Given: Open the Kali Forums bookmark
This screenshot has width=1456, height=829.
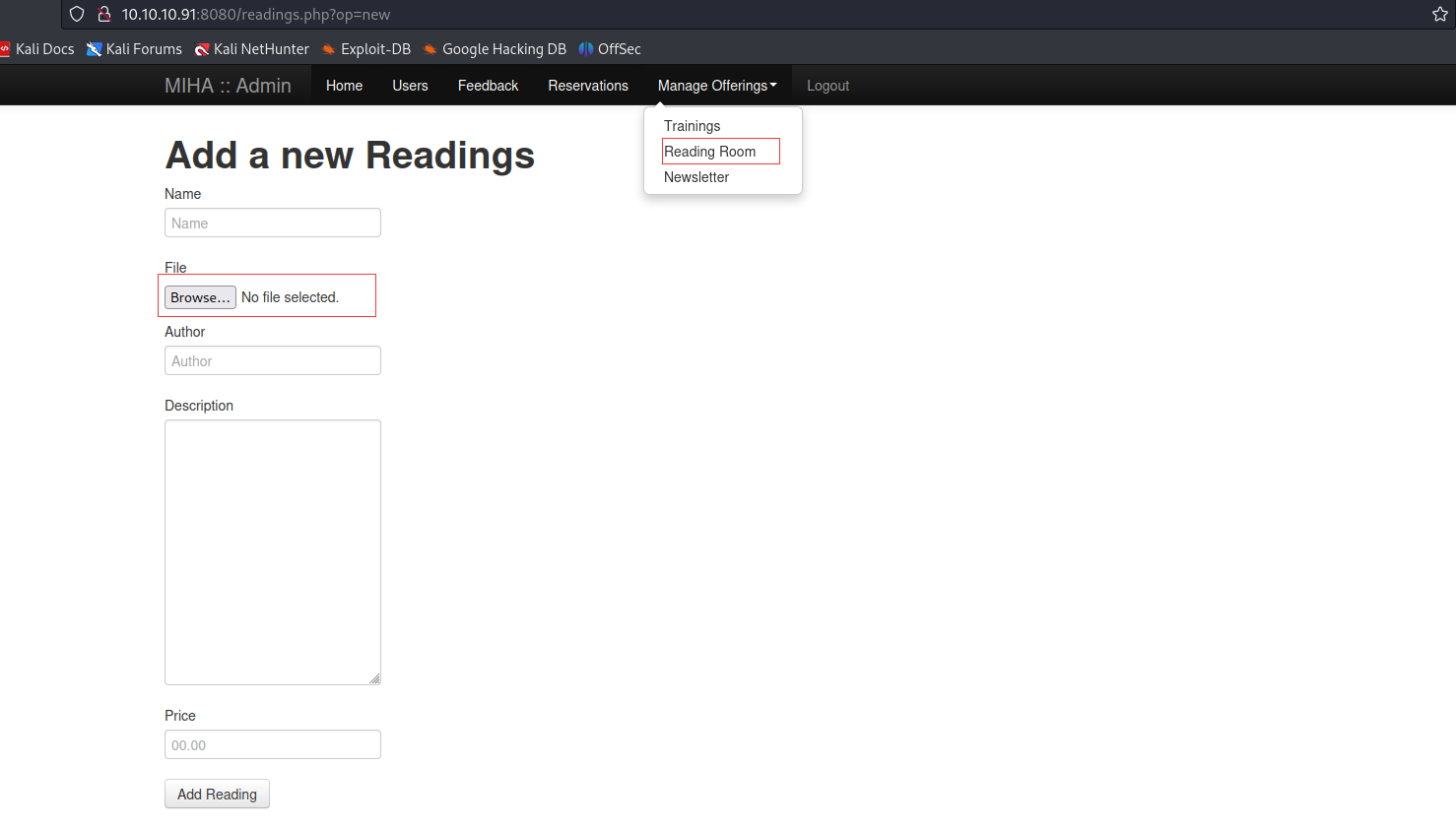Looking at the screenshot, I should pyautogui.click(x=134, y=49).
